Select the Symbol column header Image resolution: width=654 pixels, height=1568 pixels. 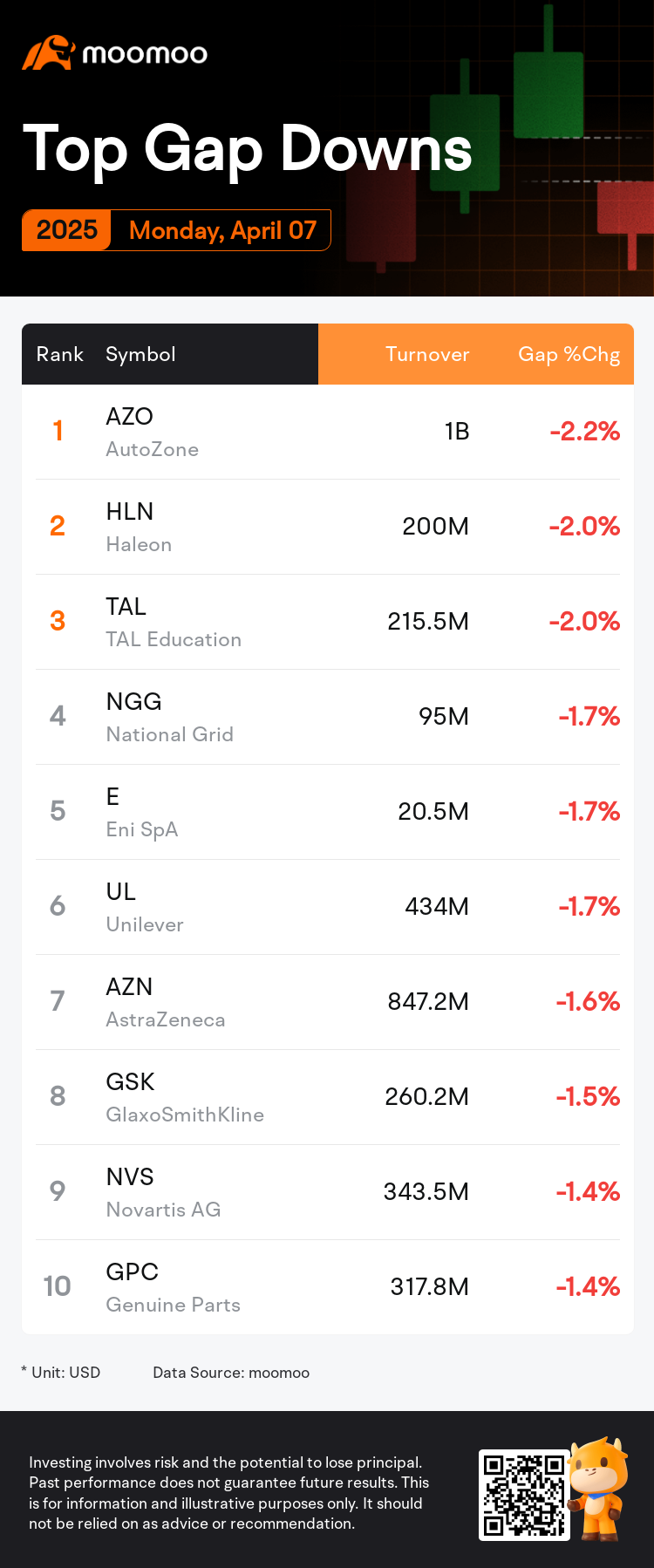(x=140, y=354)
